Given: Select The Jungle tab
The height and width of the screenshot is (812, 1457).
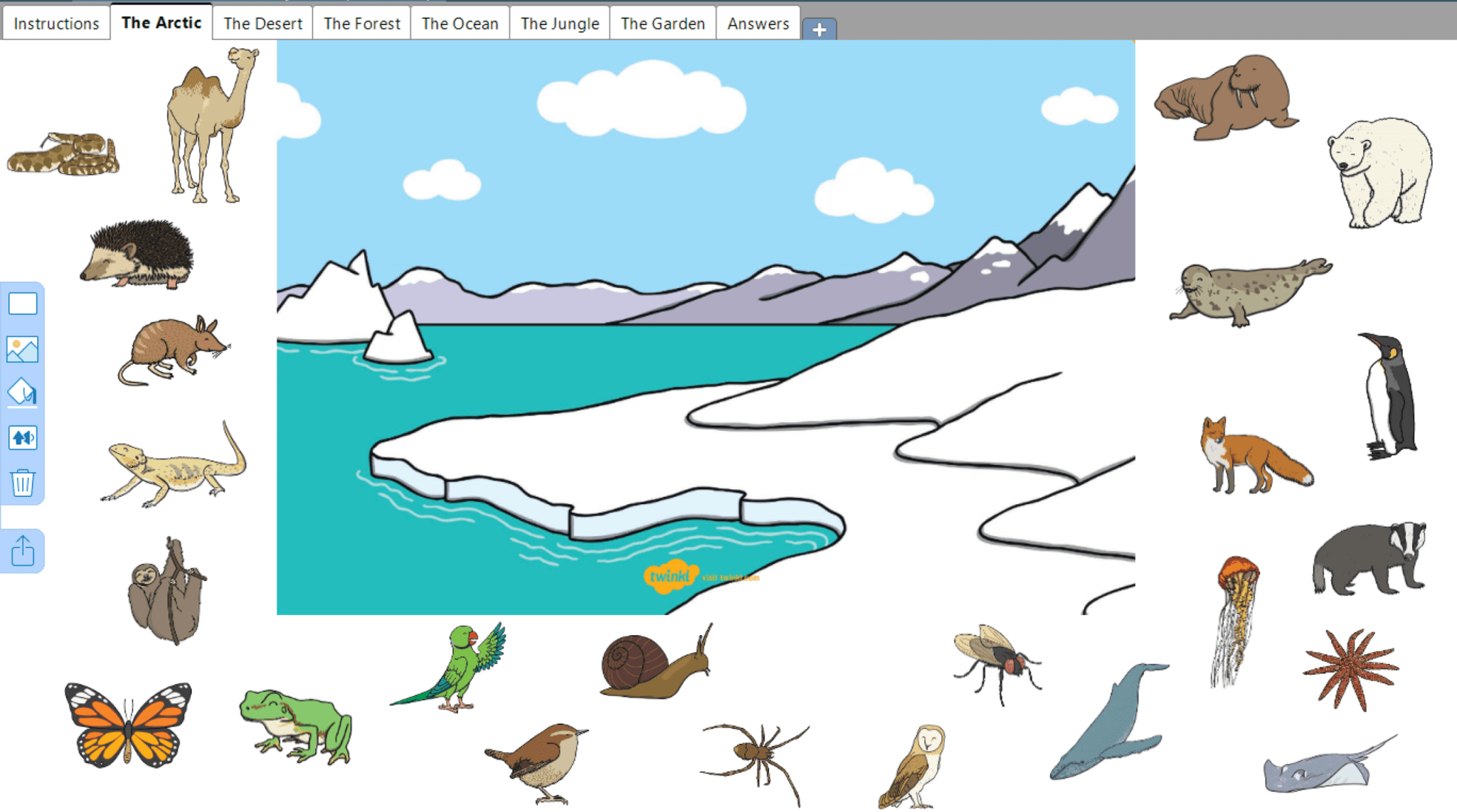Looking at the screenshot, I should [x=558, y=23].
